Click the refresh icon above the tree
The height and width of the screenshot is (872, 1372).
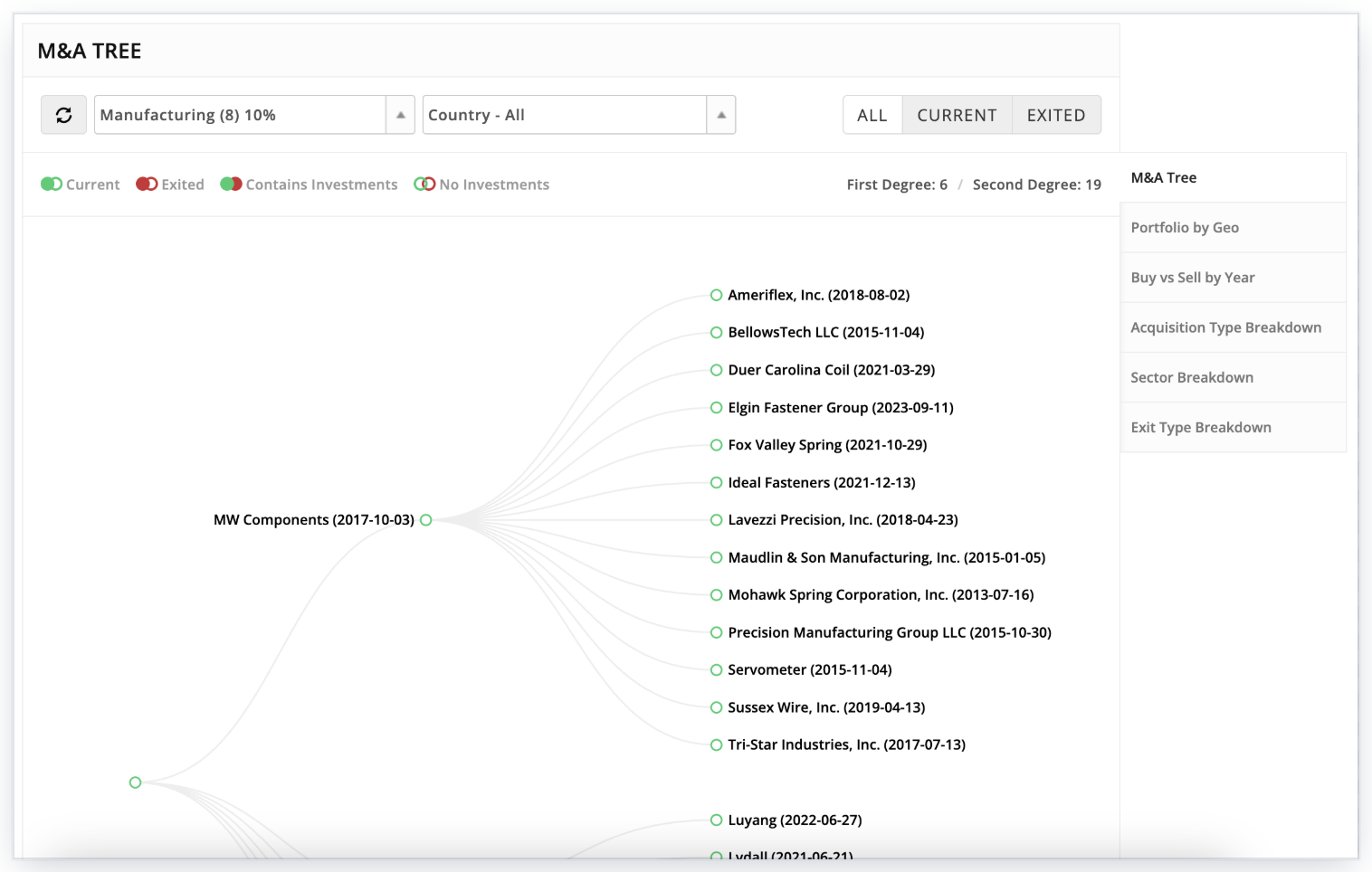pos(62,115)
